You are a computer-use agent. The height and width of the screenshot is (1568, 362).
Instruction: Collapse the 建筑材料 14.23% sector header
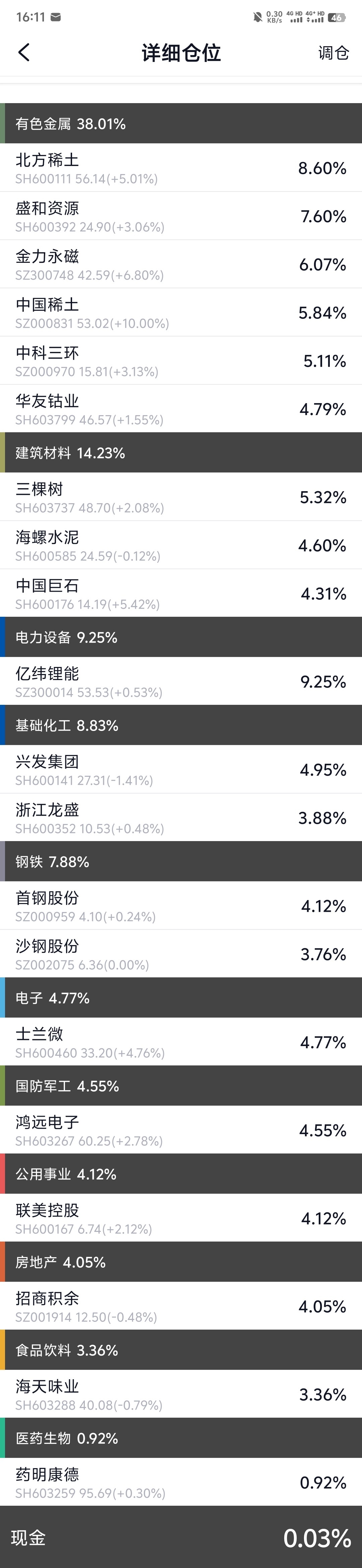[181, 452]
